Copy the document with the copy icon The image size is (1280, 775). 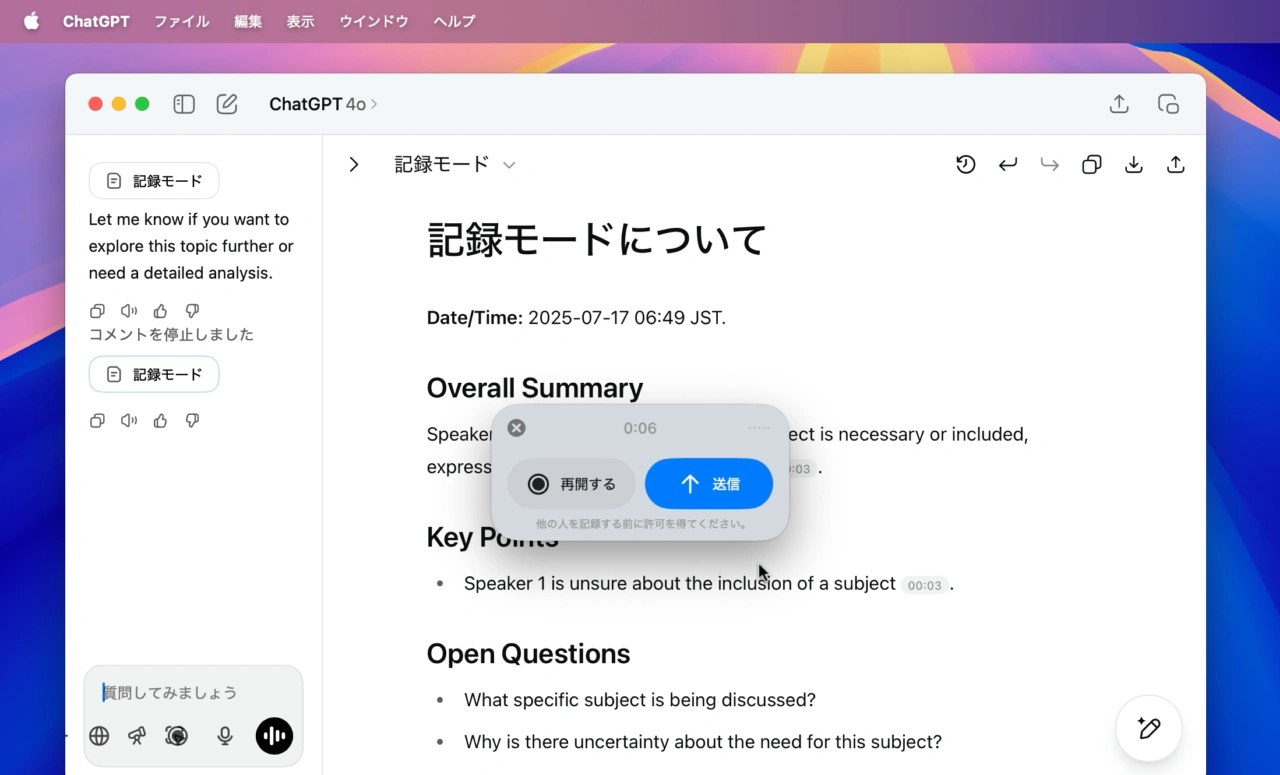click(1091, 164)
